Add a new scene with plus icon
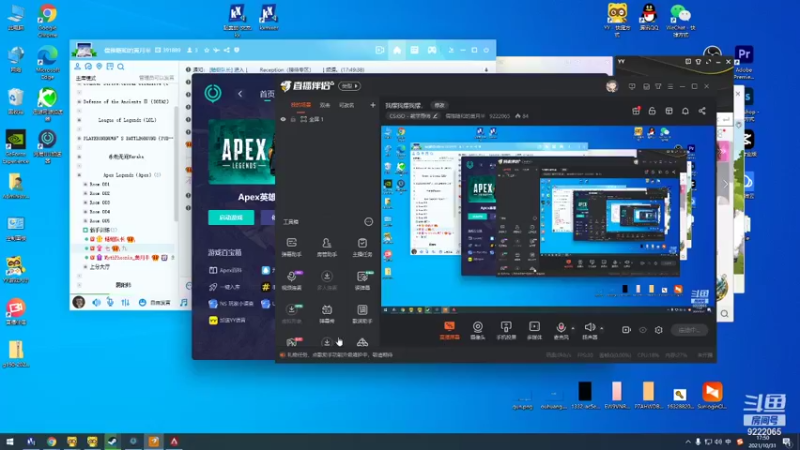Image resolution: width=800 pixels, height=450 pixels. [x=372, y=105]
